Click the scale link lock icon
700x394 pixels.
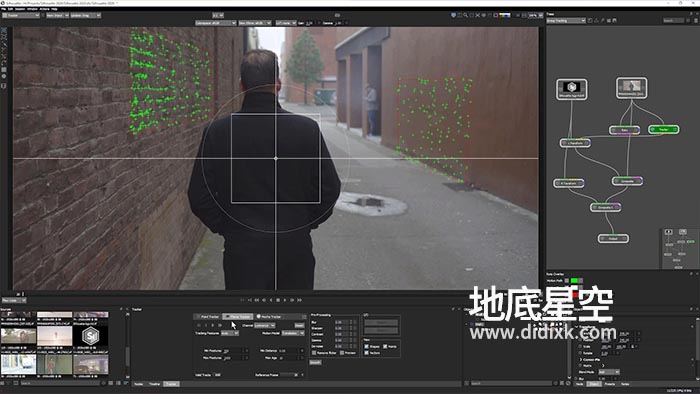coord(633,346)
